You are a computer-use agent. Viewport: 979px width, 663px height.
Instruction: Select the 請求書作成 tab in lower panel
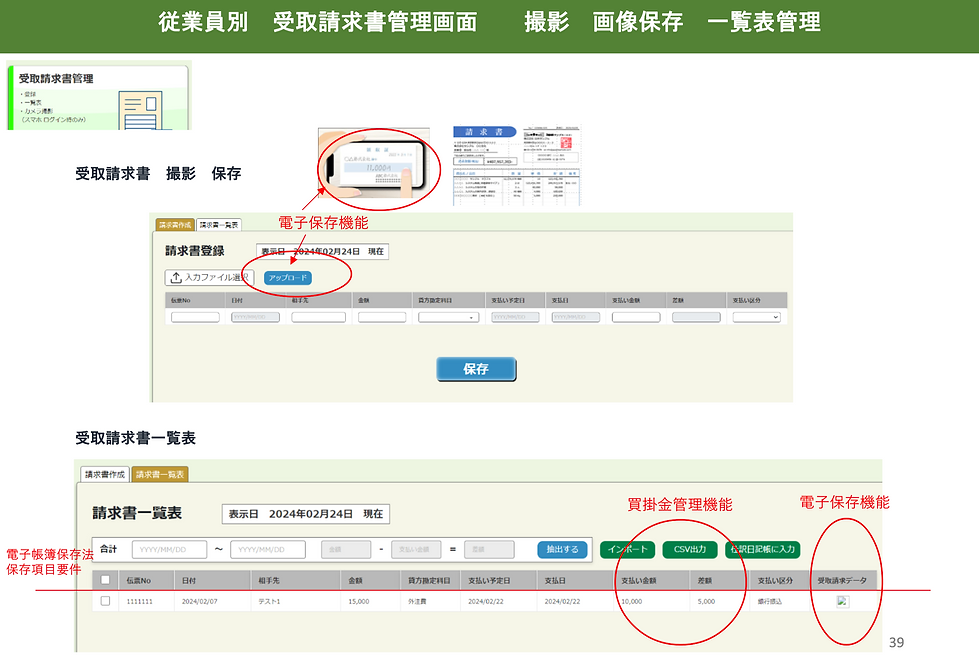coord(105,474)
